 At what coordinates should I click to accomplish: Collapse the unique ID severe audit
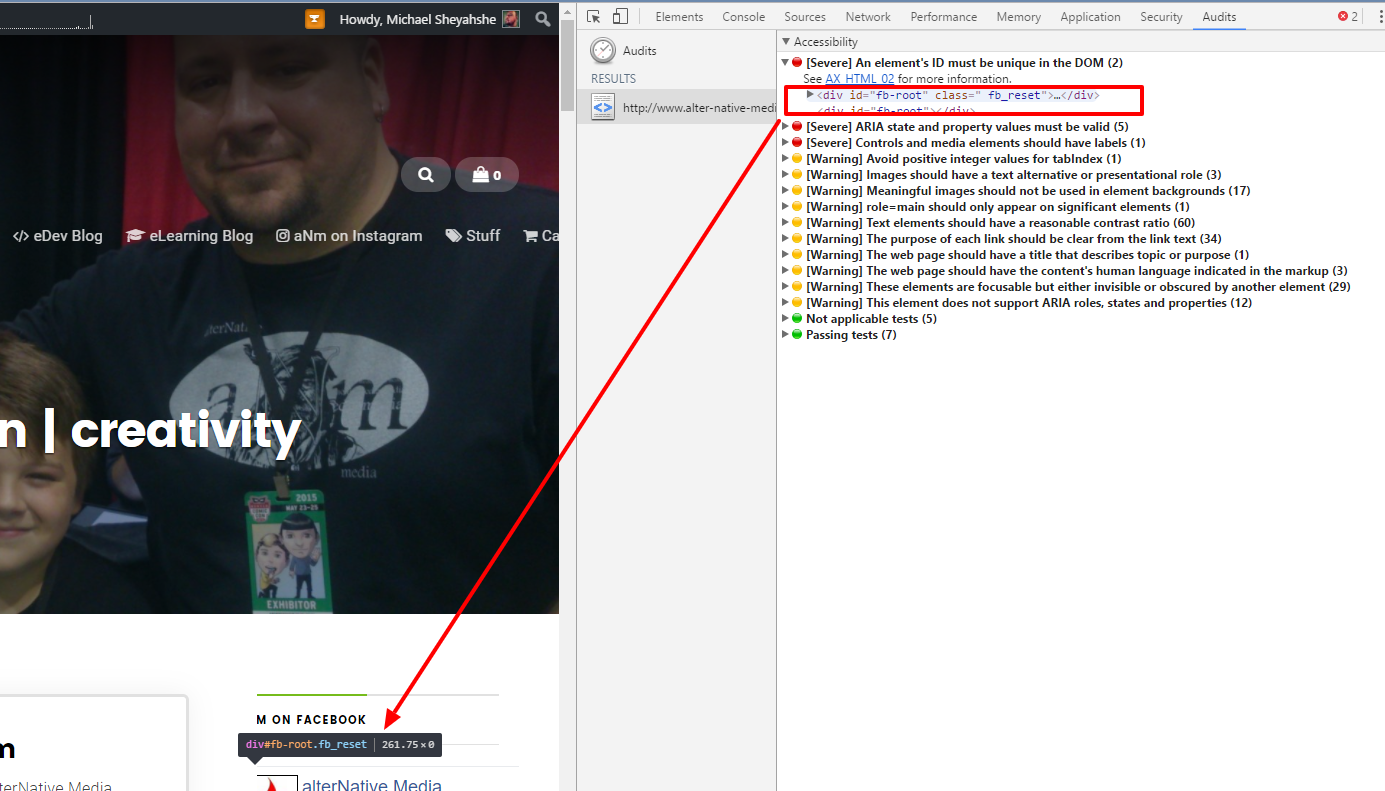(x=786, y=63)
